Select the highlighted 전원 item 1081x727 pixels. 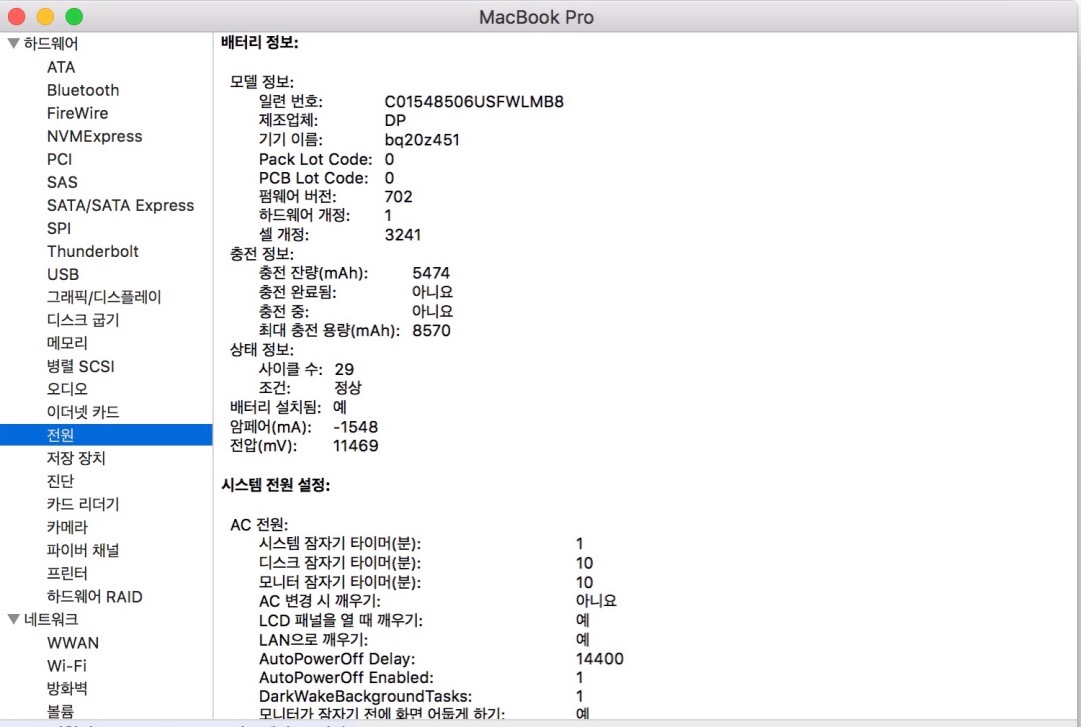(60, 435)
